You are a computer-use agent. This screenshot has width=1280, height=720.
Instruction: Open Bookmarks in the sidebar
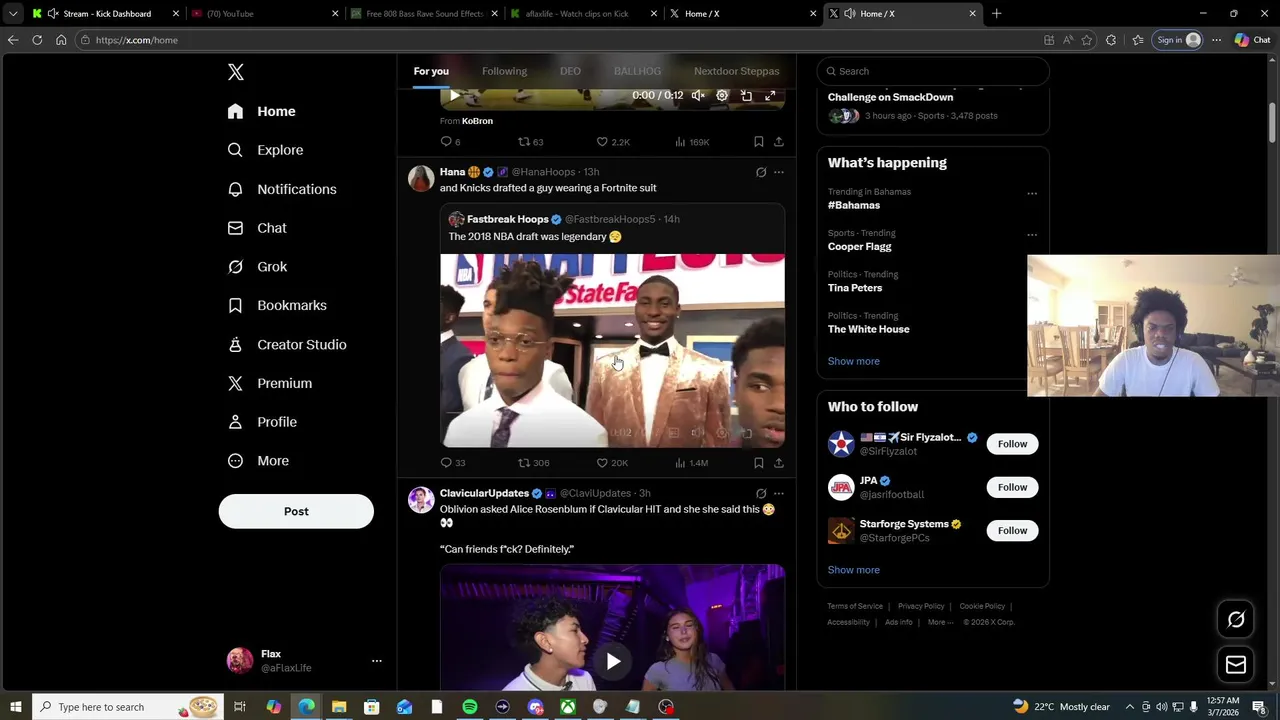277,305
